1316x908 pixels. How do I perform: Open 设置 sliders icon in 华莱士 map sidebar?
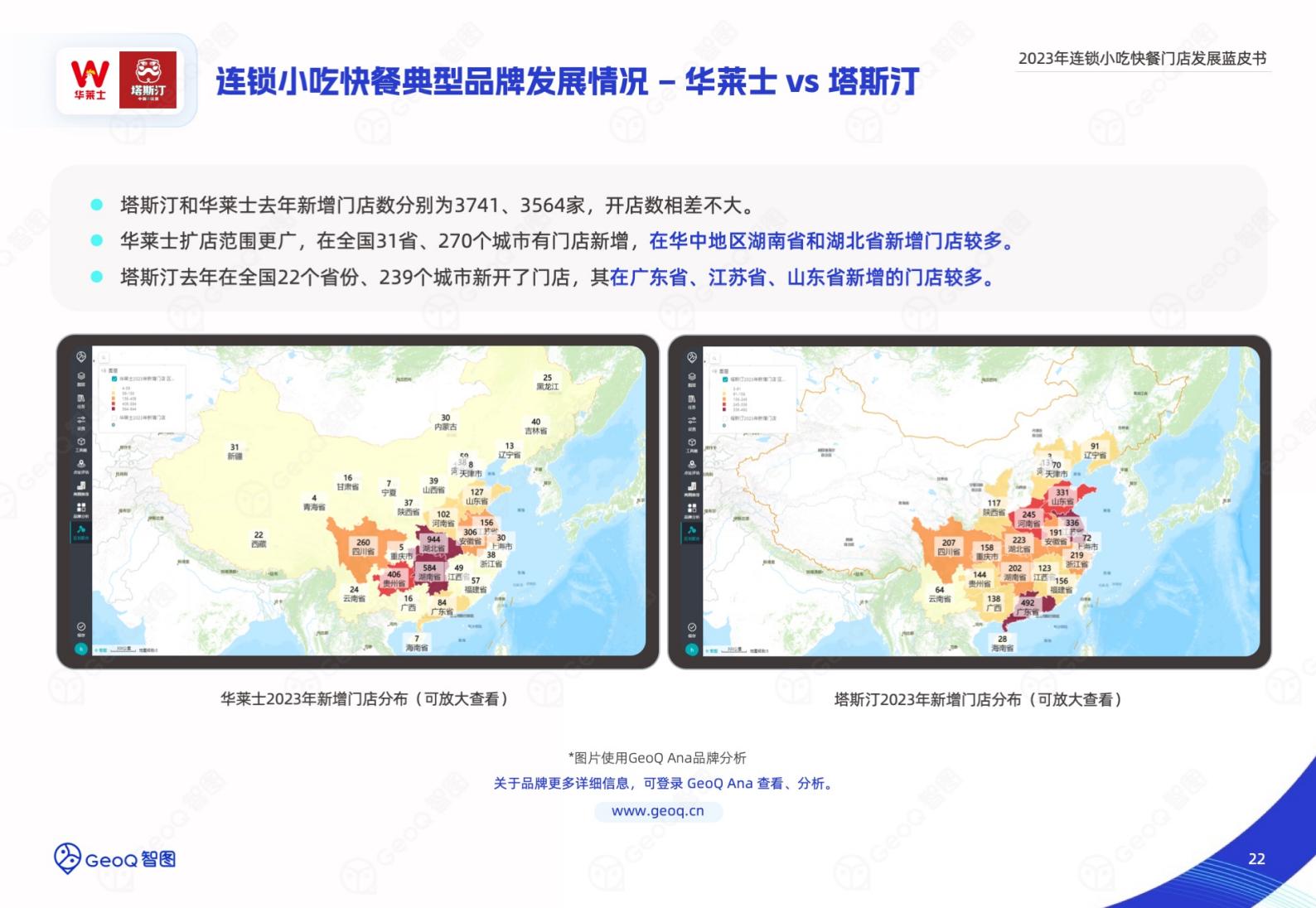[81, 423]
